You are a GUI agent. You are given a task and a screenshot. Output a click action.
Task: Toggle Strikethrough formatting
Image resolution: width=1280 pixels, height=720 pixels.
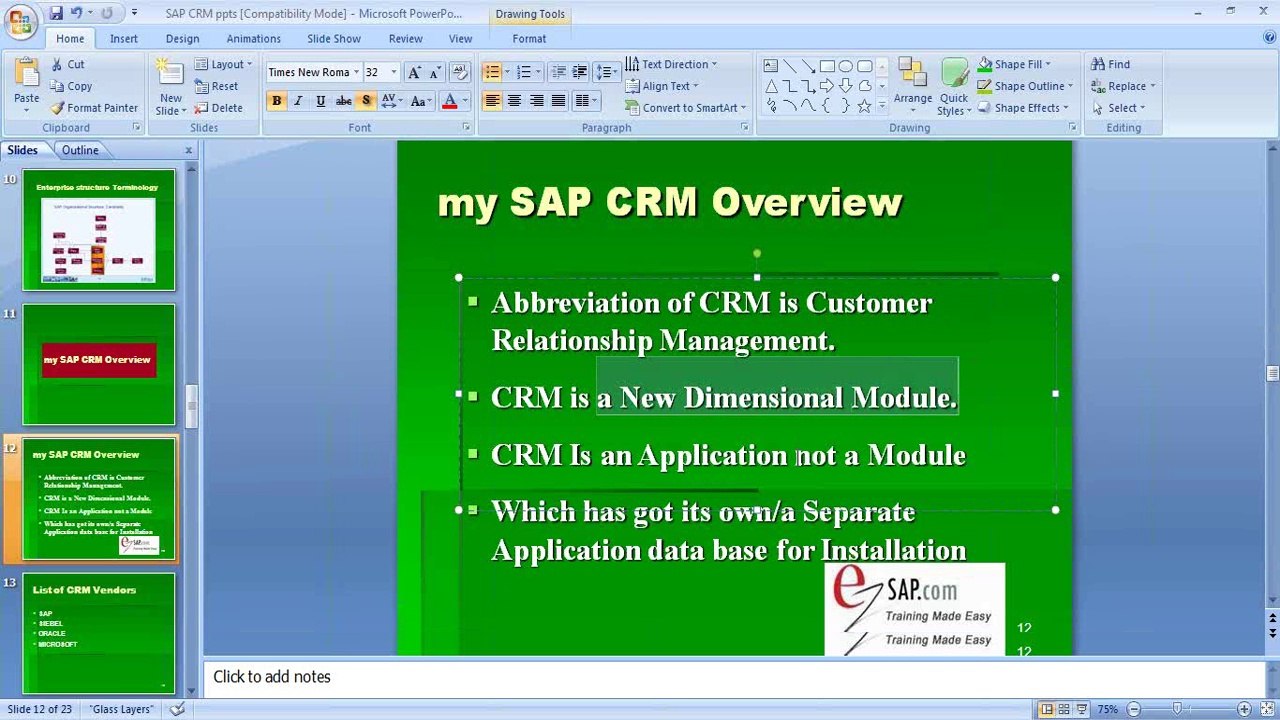point(343,101)
